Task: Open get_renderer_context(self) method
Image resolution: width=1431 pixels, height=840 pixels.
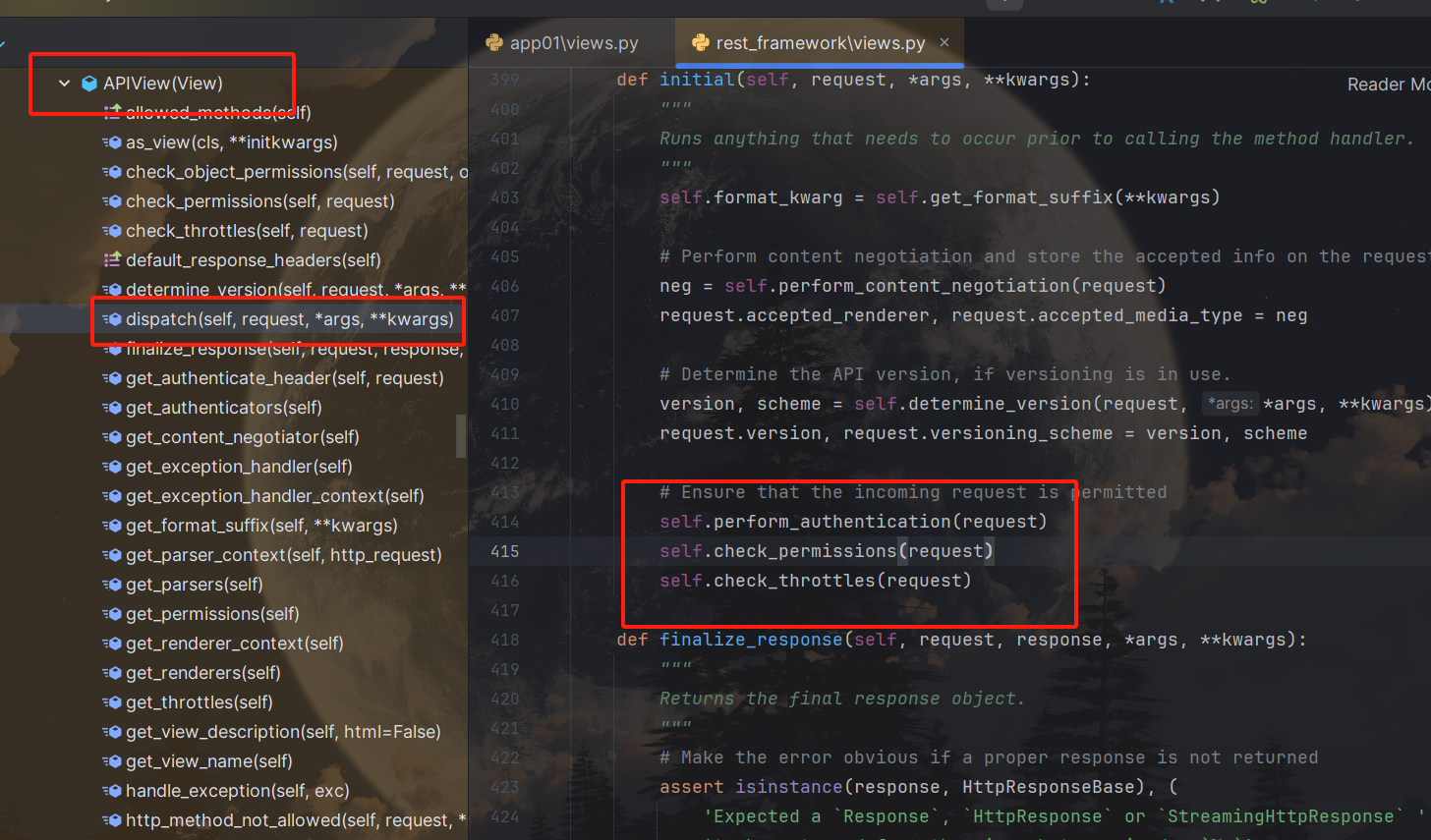Action: tap(234, 644)
